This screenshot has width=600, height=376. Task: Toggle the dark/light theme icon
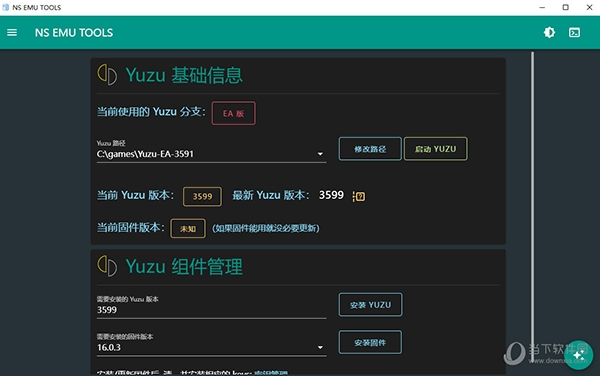pos(549,33)
